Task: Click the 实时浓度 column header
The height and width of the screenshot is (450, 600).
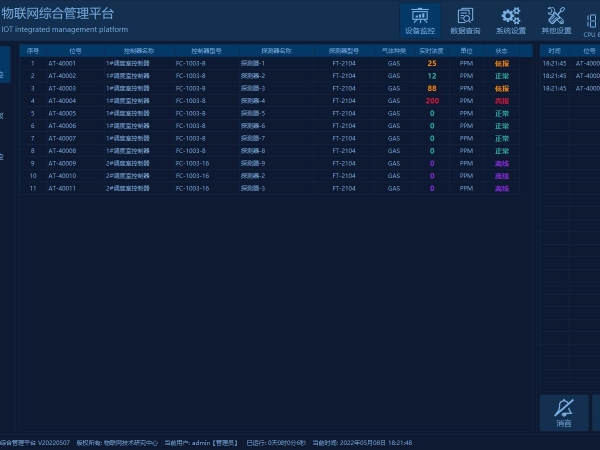Action: pos(432,50)
